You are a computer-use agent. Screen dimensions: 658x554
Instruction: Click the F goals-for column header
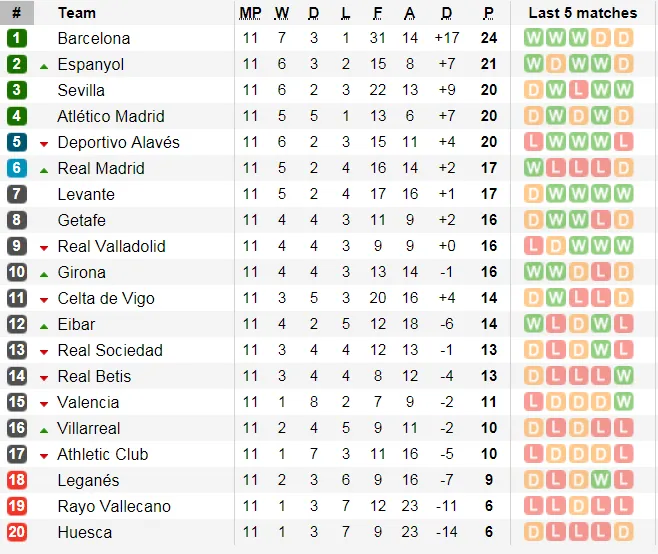click(378, 13)
